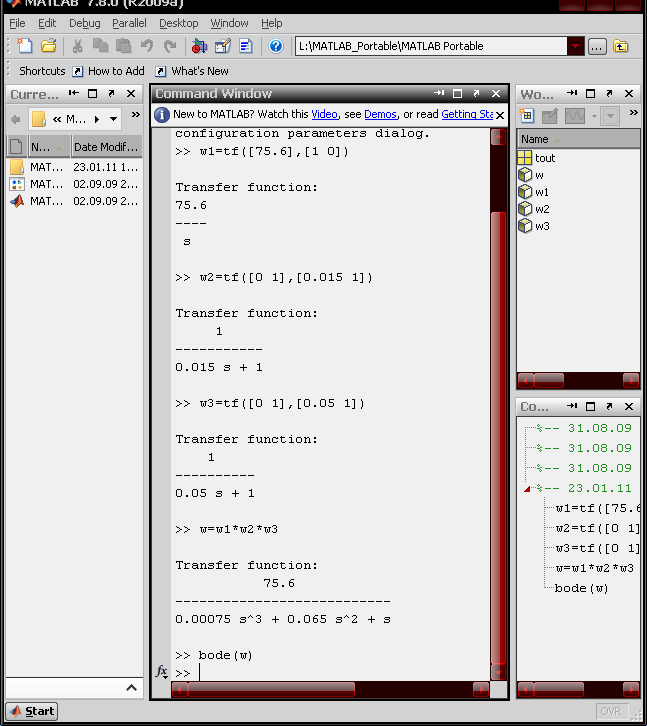Image resolution: width=647 pixels, height=726 pixels.
Task: Click How to Add shortcut
Action: click(109, 71)
